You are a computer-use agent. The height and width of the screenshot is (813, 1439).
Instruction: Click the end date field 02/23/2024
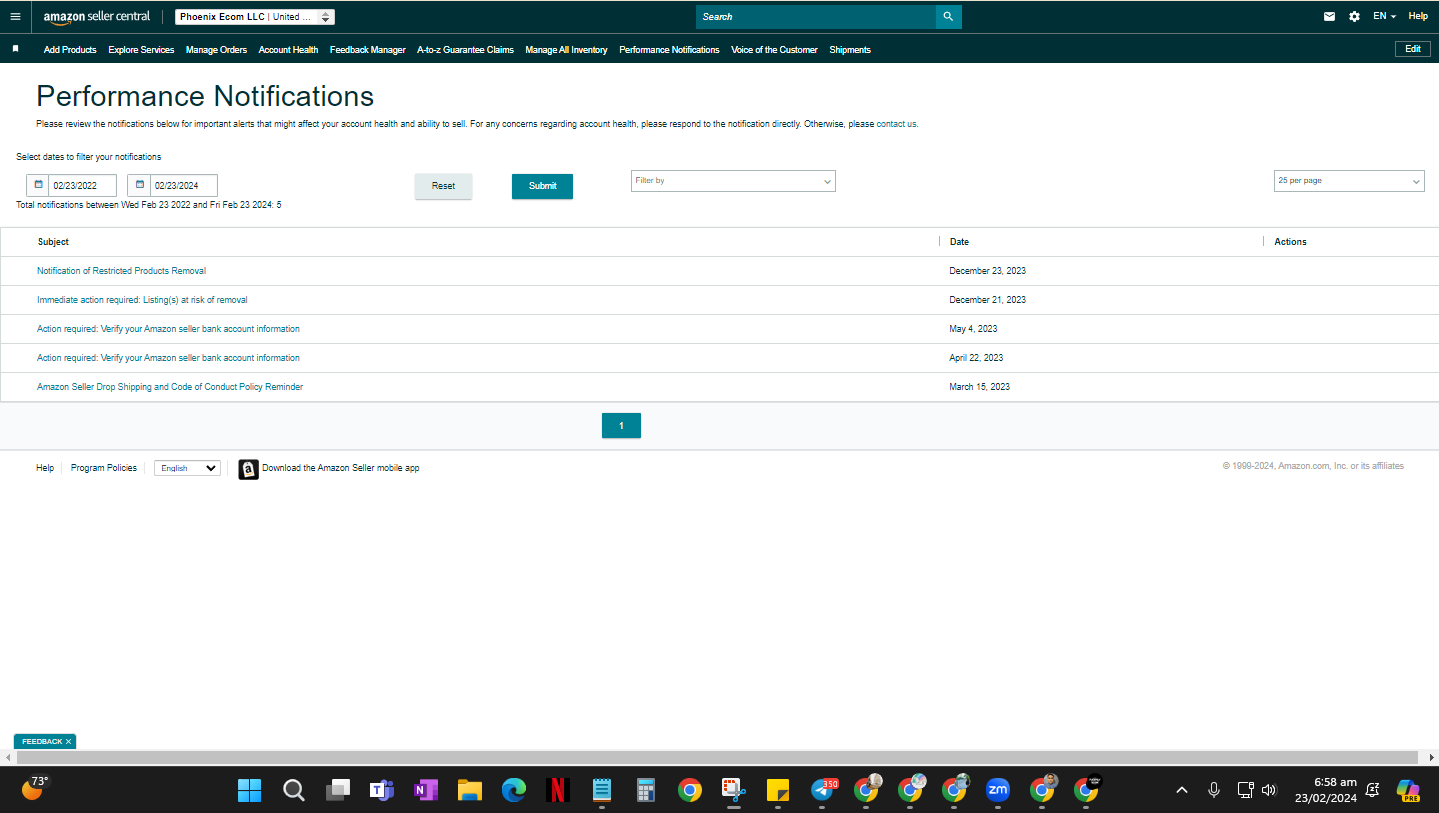coord(184,185)
